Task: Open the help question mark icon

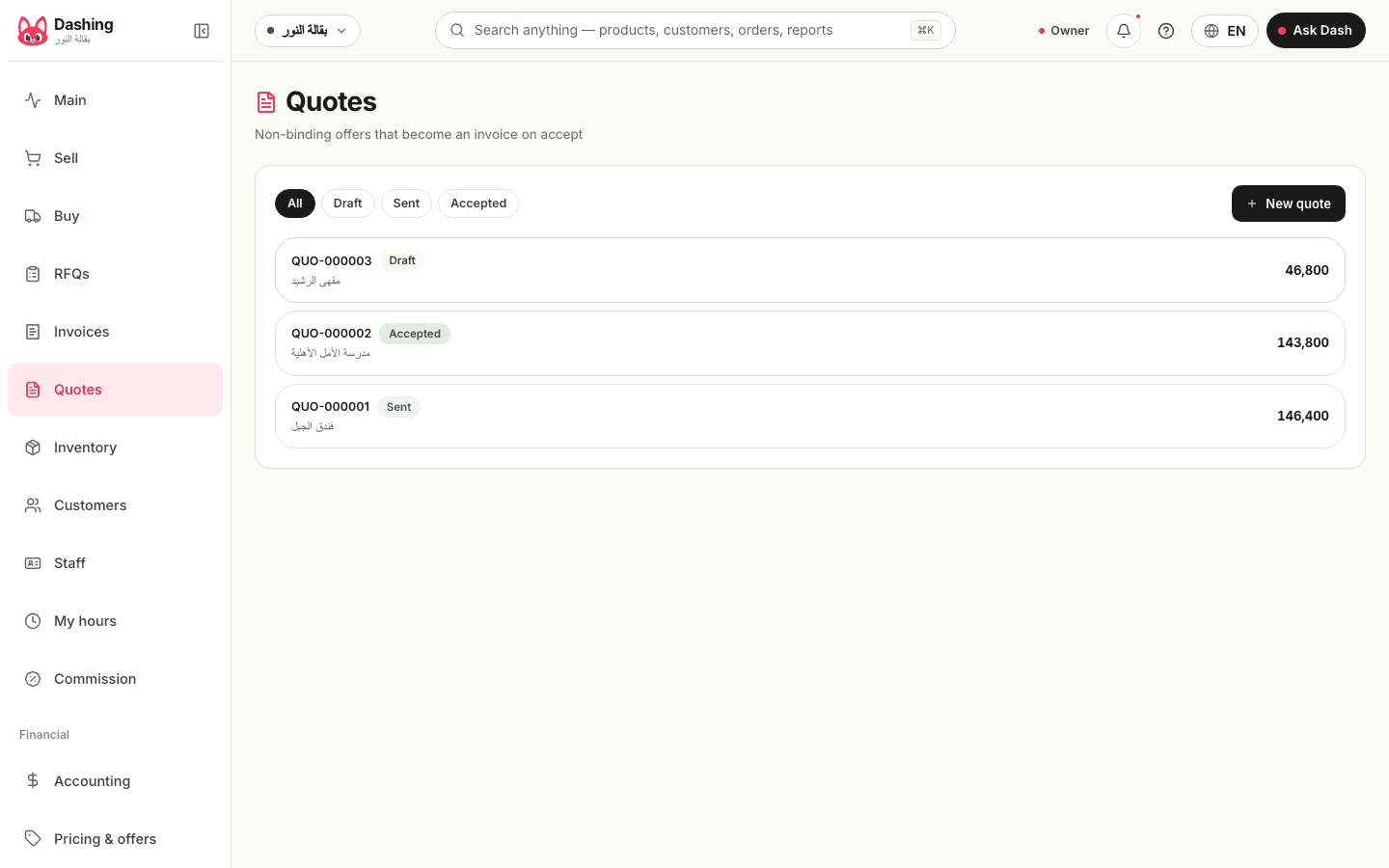Action: tap(1166, 31)
